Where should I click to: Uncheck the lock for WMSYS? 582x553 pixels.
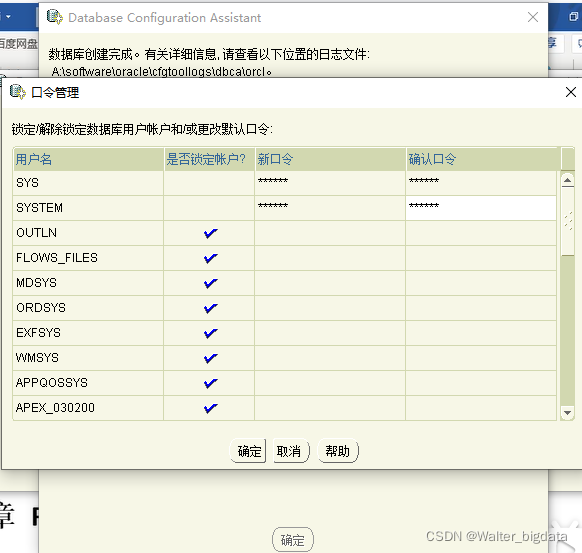click(x=210, y=358)
